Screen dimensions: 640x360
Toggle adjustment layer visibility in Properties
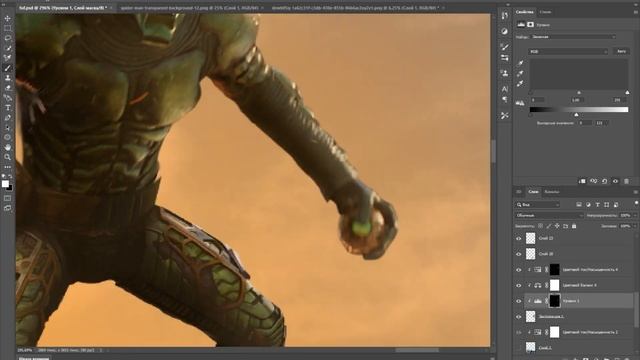coord(616,181)
